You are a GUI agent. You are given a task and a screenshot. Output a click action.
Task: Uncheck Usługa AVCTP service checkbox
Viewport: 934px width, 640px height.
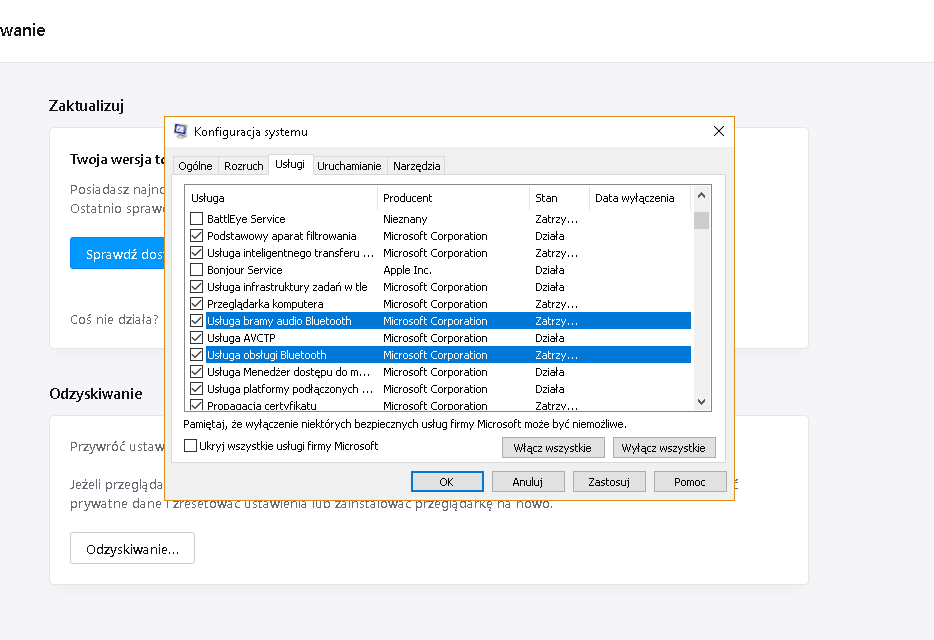(x=197, y=338)
